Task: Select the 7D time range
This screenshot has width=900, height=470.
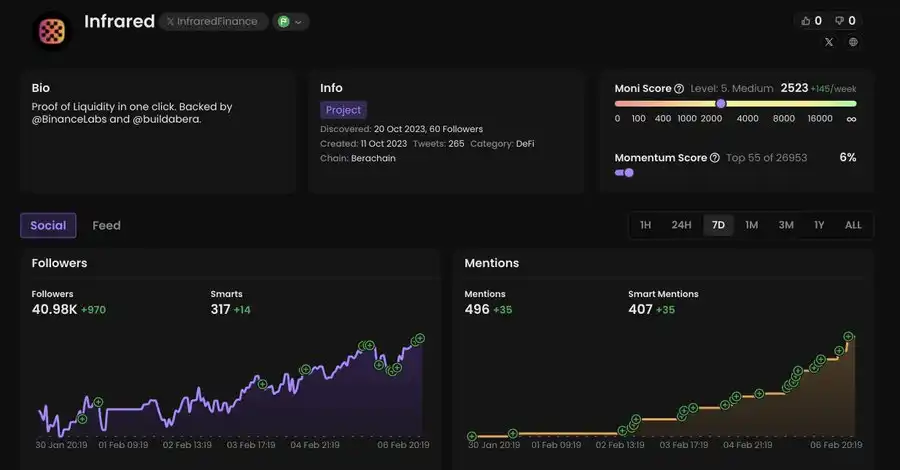Action: point(718,225)
